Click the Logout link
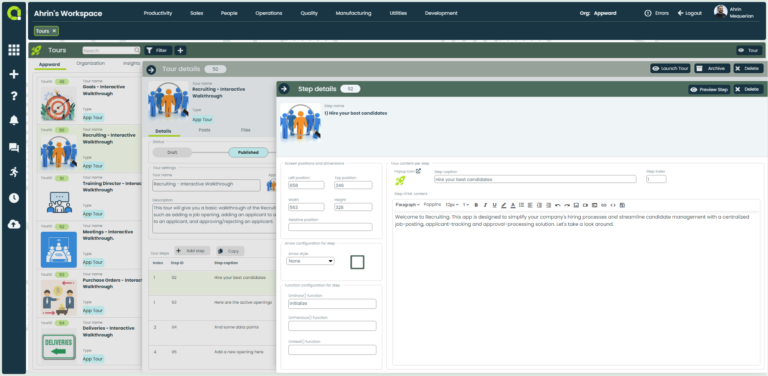 [x=690, y=13]
